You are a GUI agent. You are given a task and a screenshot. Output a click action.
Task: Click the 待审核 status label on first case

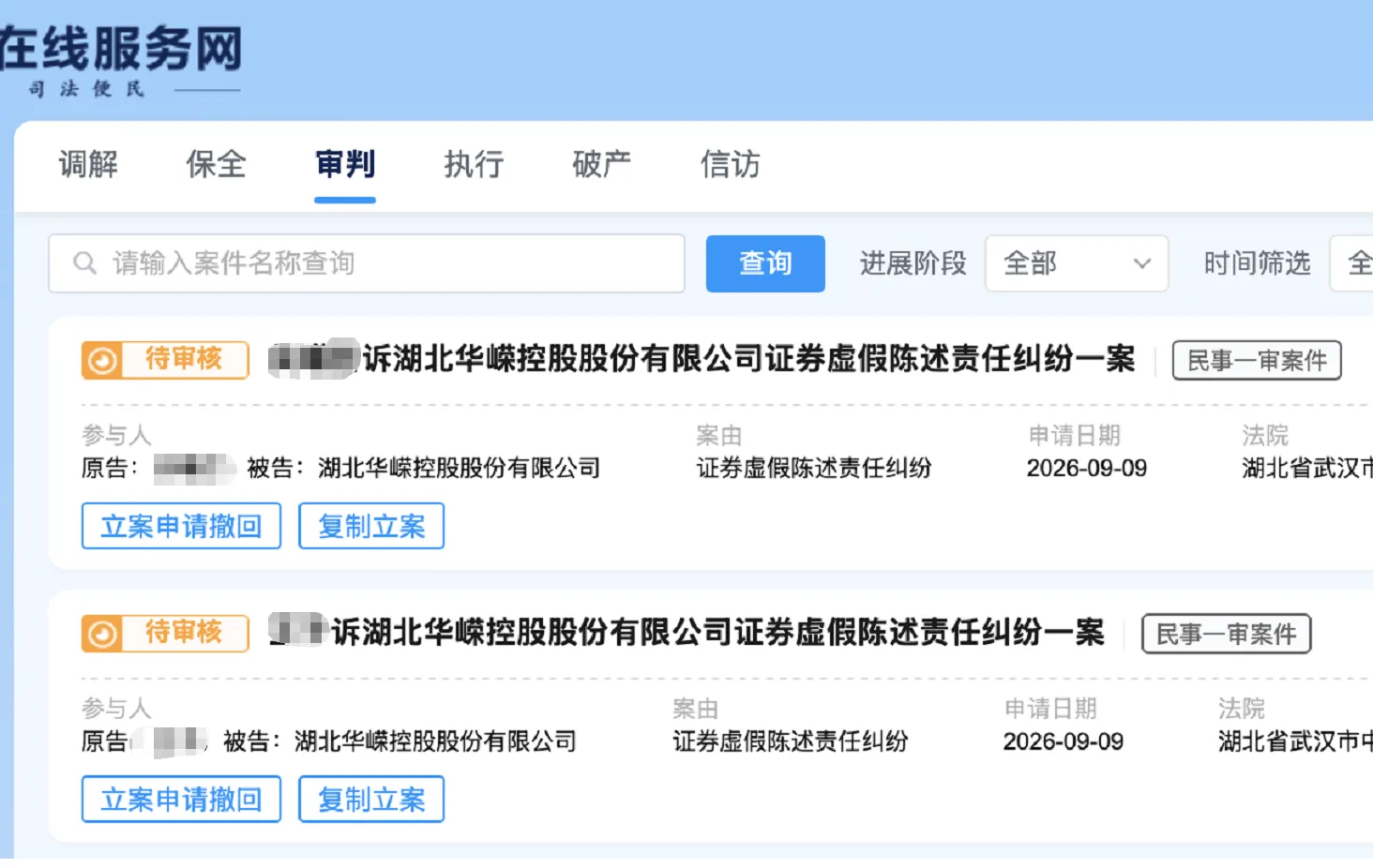pos(184,359)
